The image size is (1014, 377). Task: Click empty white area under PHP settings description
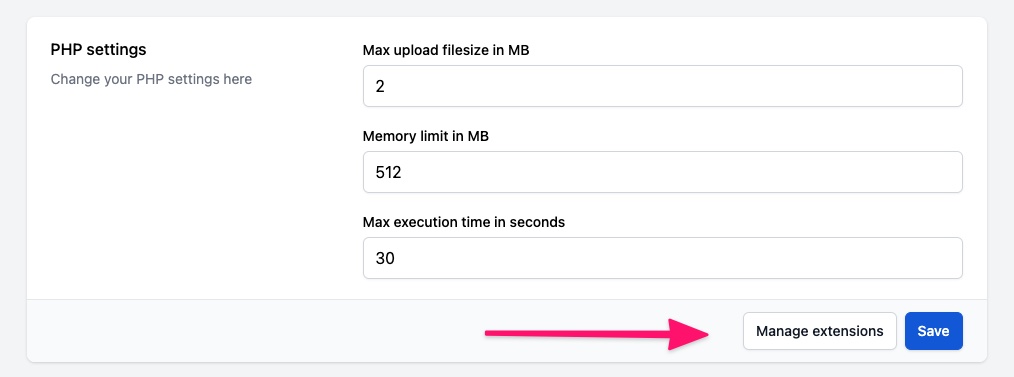tap(188, 194)
